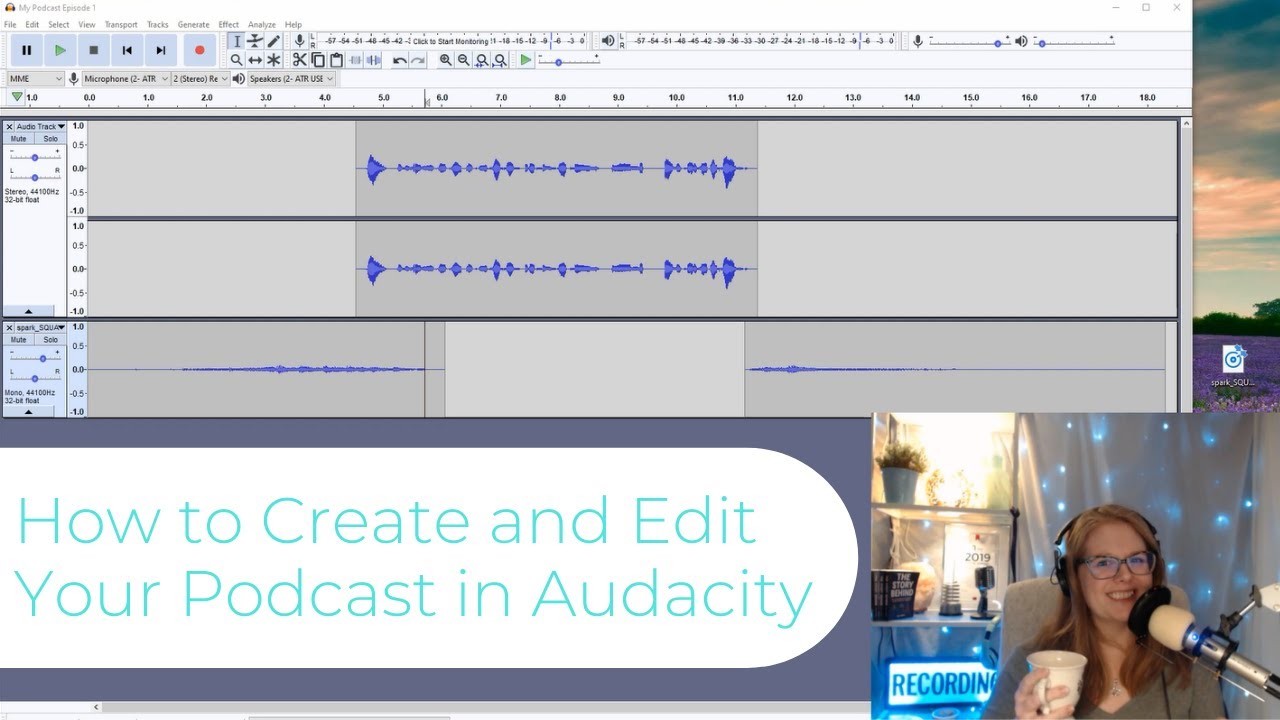Mute the Audio Track

tap(19, 139)
